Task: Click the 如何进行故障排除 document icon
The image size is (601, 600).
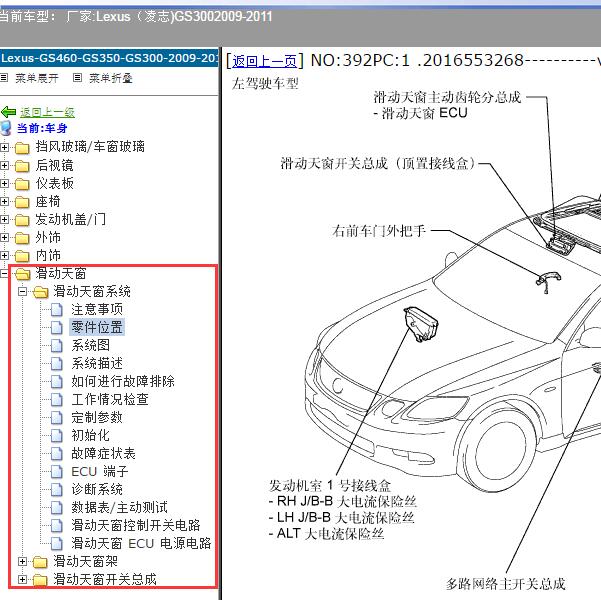Action: coord(57,381)
